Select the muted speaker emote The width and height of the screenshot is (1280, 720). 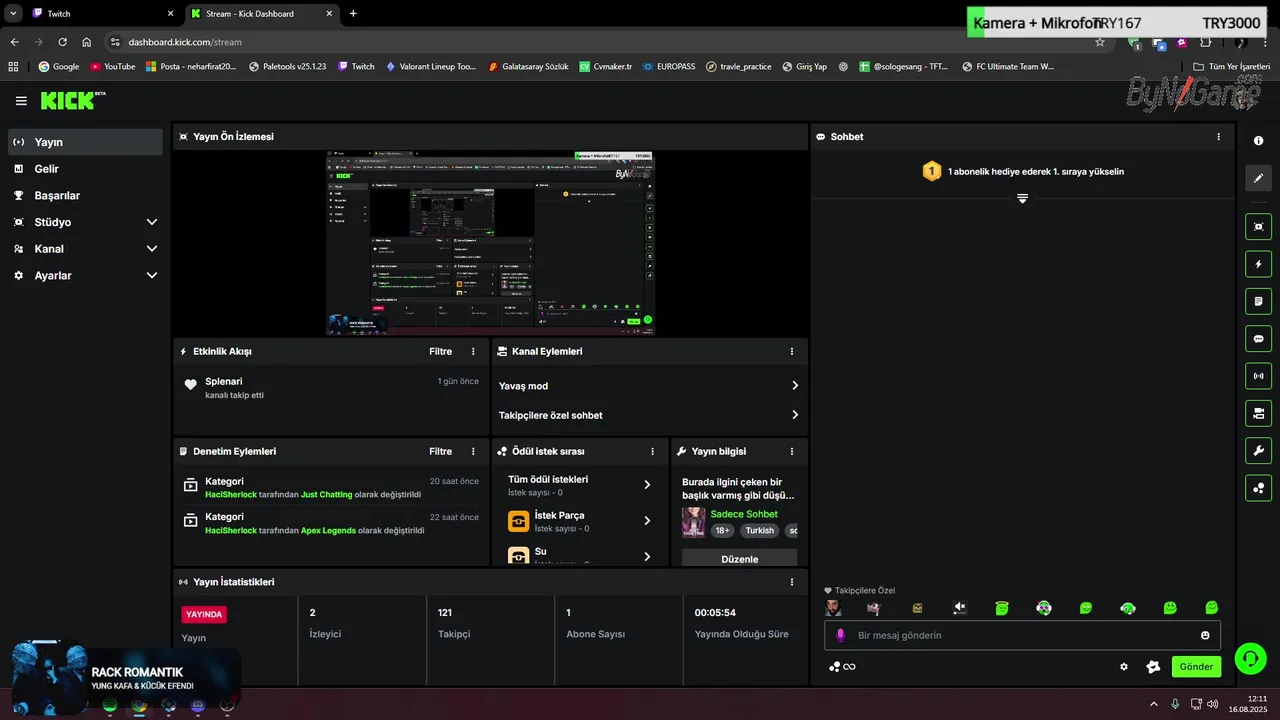coord(960,608)
